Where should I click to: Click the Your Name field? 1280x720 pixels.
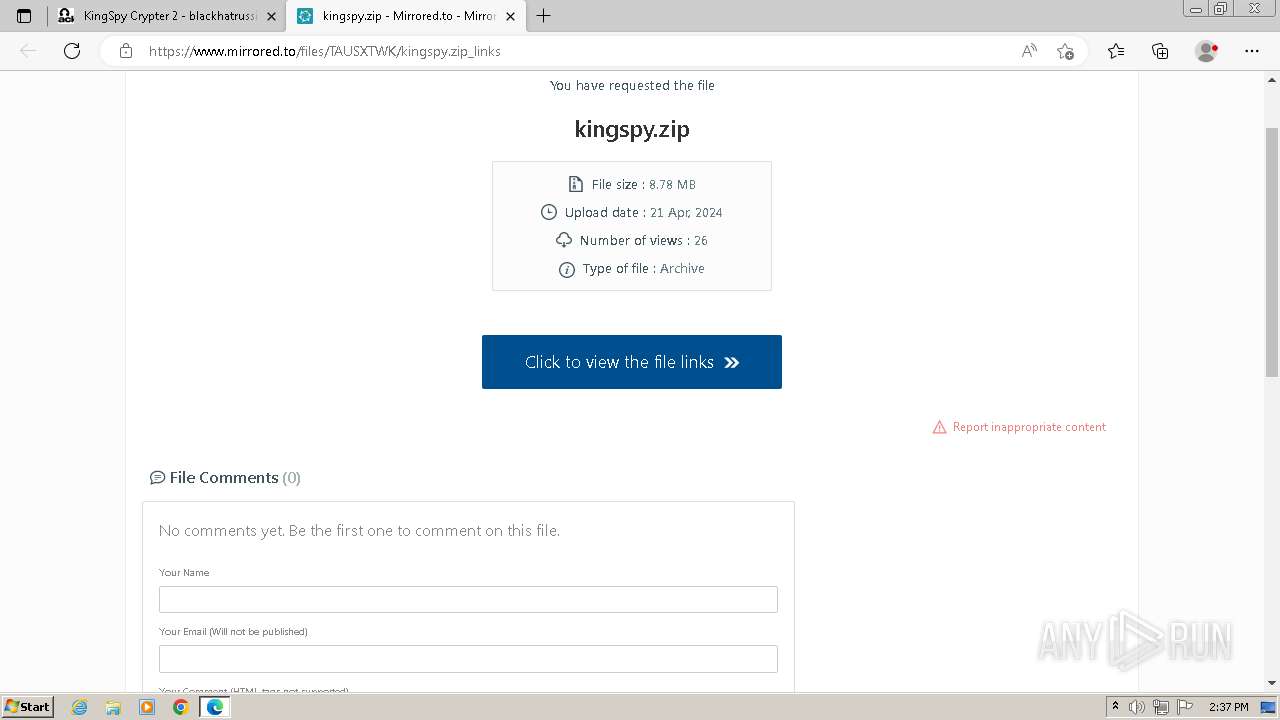pos(468,599)
